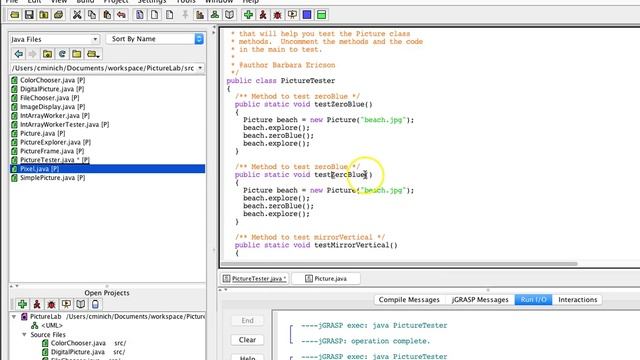Click the Paste clipboard icon
Image resolution: width=640 pixels, height=360 pixels.
pos(107,15)
